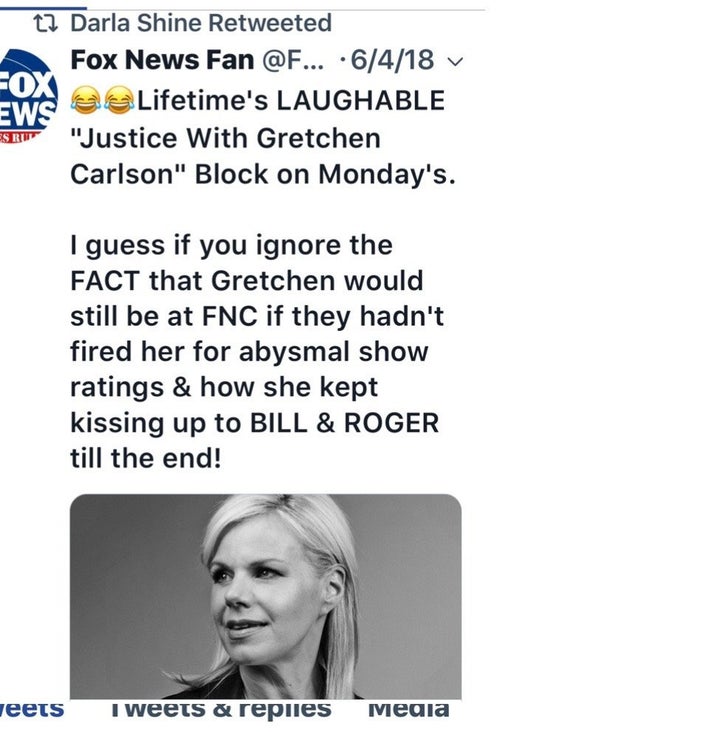Switch to the Tweets & replies tab
The width and height of the screenshot is (720, 732).
[x=222, y=709]
